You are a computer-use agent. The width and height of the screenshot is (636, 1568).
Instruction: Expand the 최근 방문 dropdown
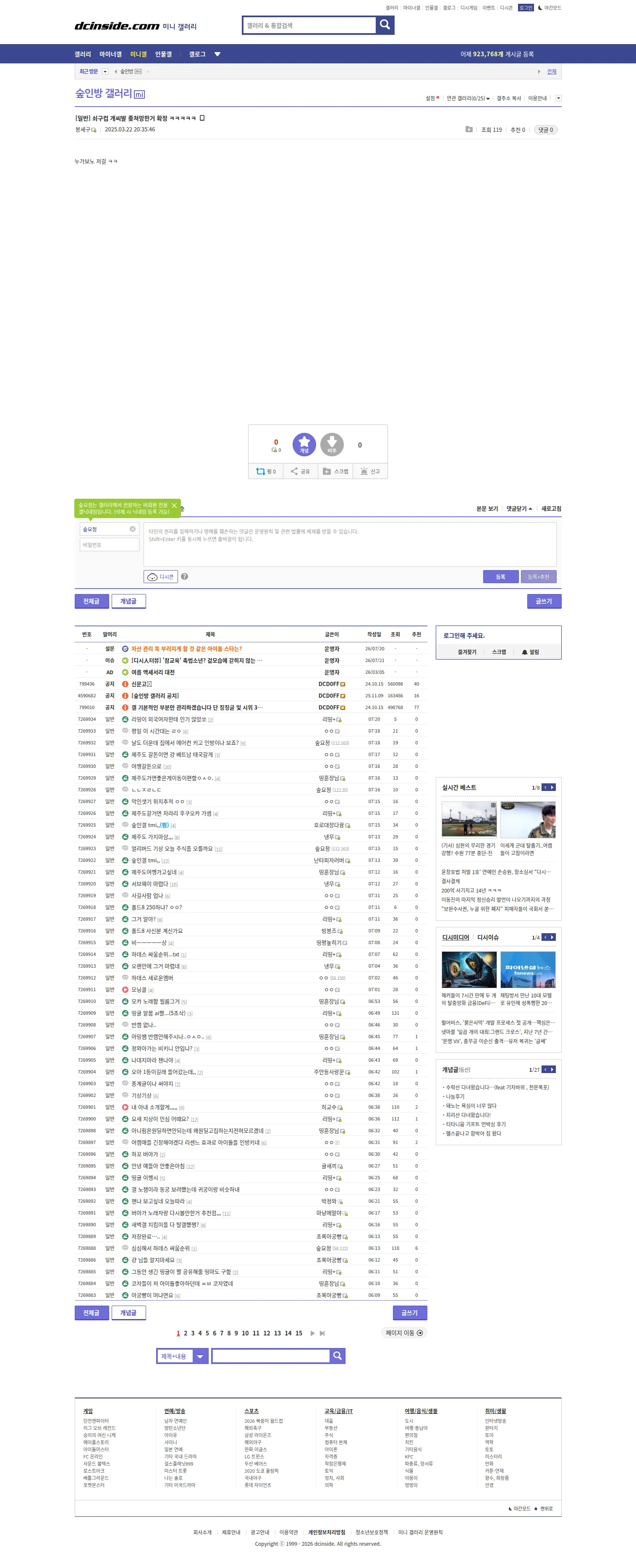coord(105,72)
